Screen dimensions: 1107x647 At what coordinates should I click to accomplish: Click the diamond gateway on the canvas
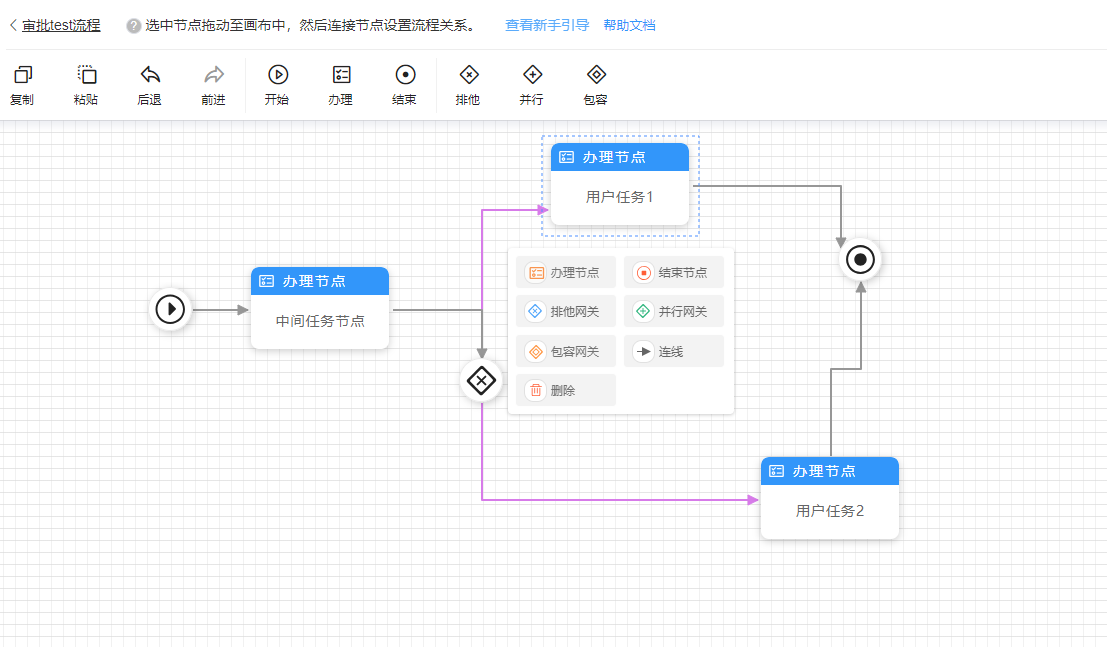[x=481, y=381]
